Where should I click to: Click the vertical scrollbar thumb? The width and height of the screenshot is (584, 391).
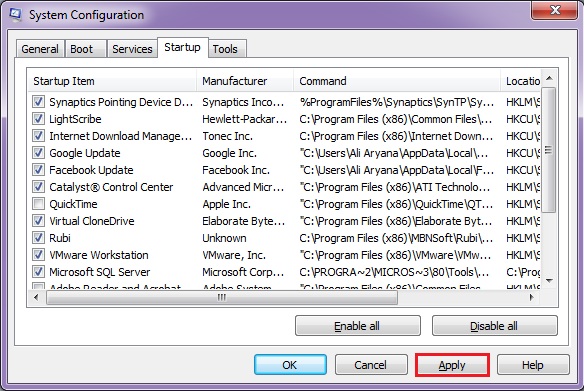tap(549, 150)
